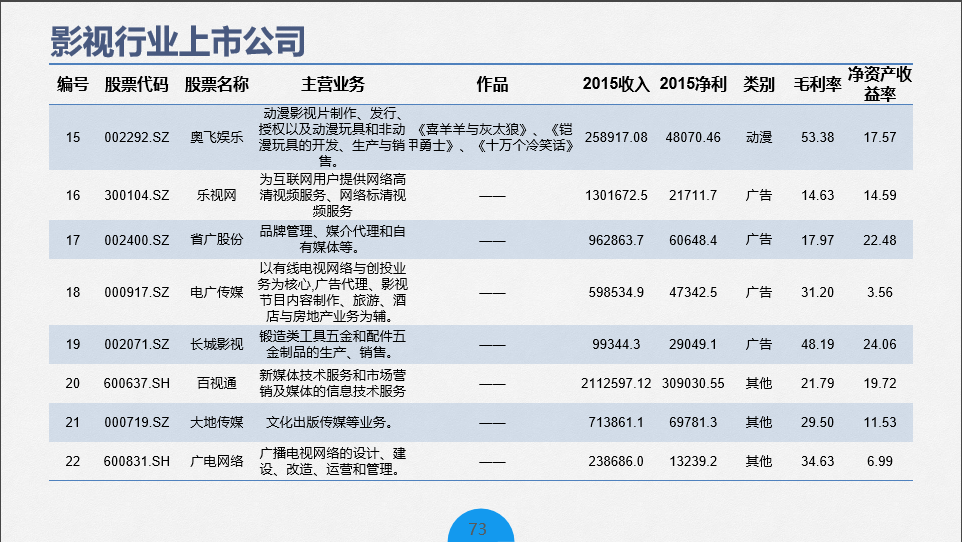The image size is (962, 542).
Task: Click revenue value 2112597.12
Action: point(616,383)
